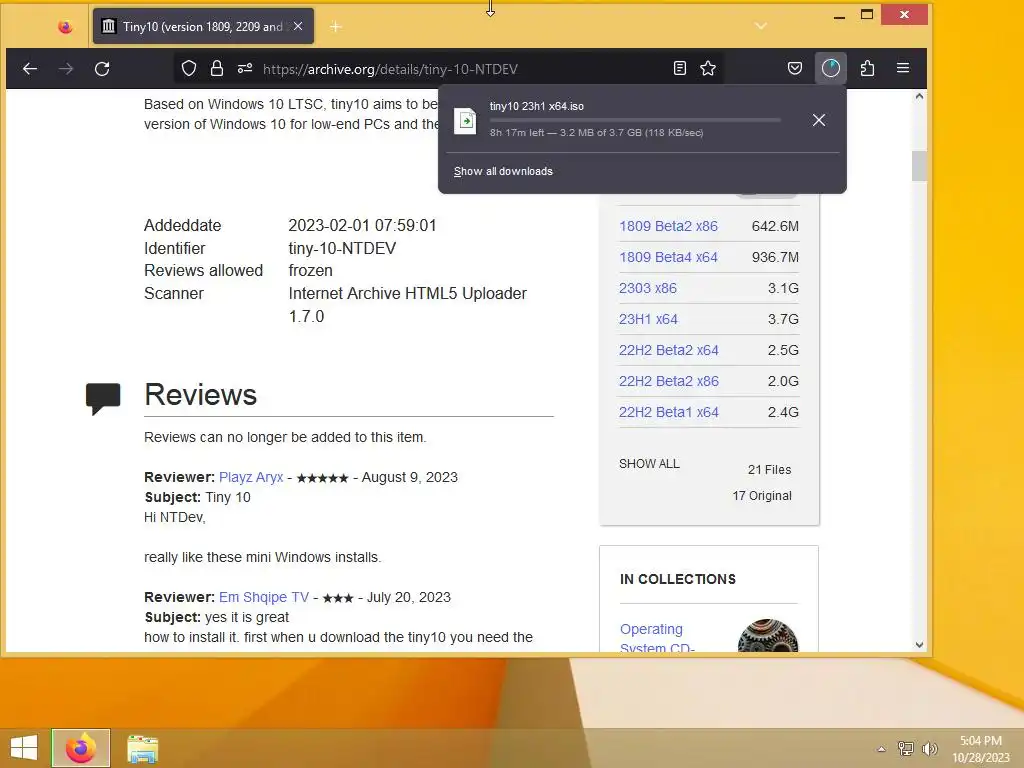Download the 22H2 Beta2 x64 file
Image resolution: width=1024 pixels, height=768 pixels.
tap(669, 350)
